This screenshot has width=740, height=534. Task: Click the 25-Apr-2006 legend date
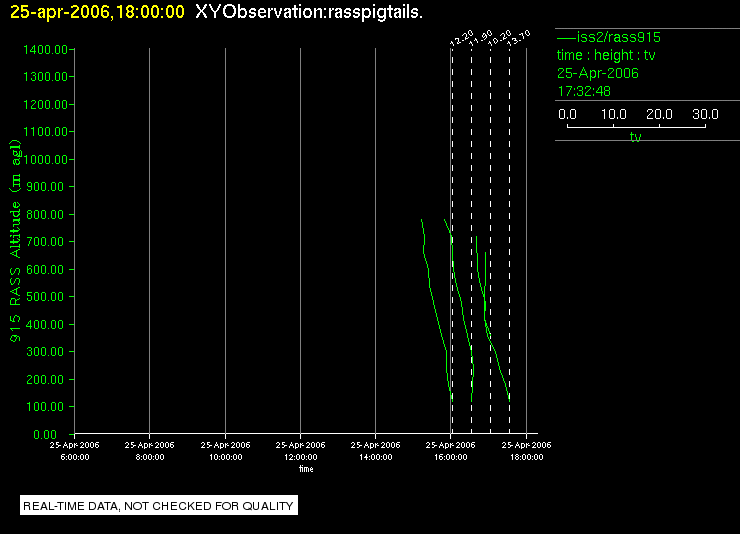click(x=597, y=73)
